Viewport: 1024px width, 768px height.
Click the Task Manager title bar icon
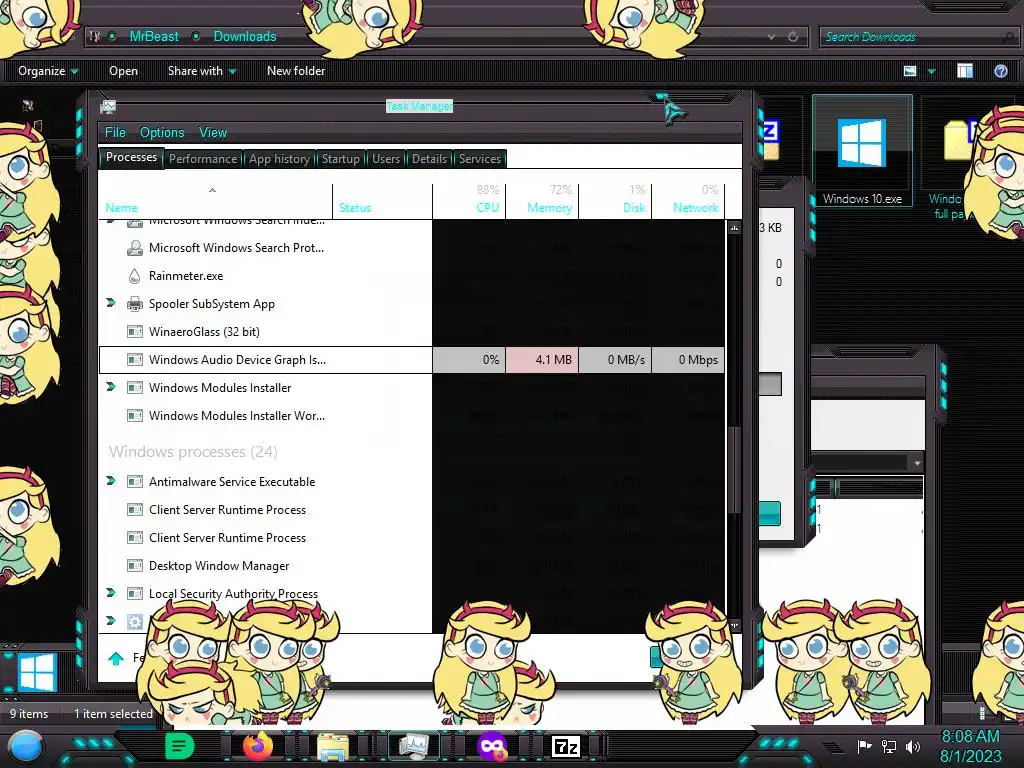108,107
